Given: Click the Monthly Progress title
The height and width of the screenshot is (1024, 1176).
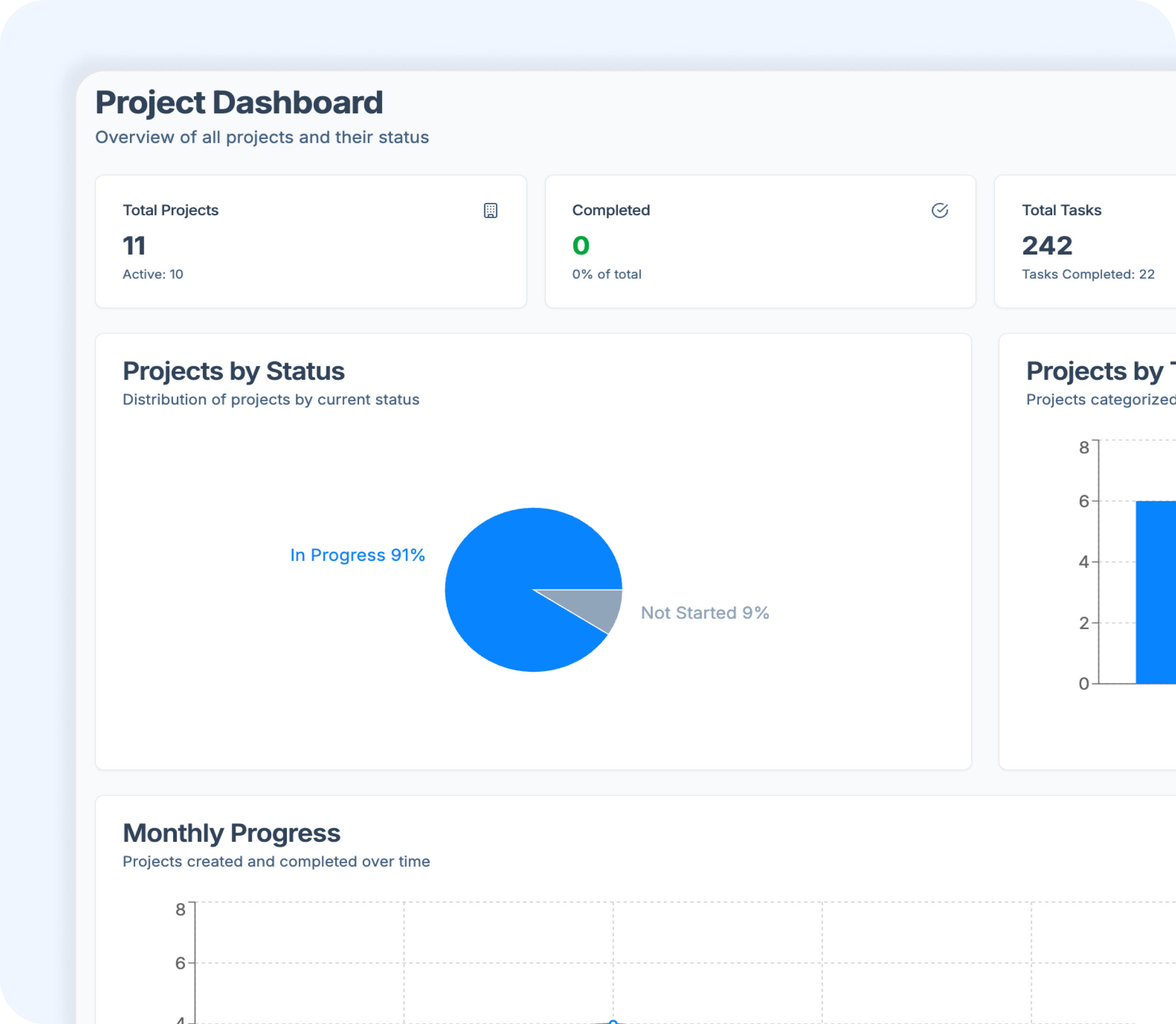Looking at the screenshot, I should (231, 833).
